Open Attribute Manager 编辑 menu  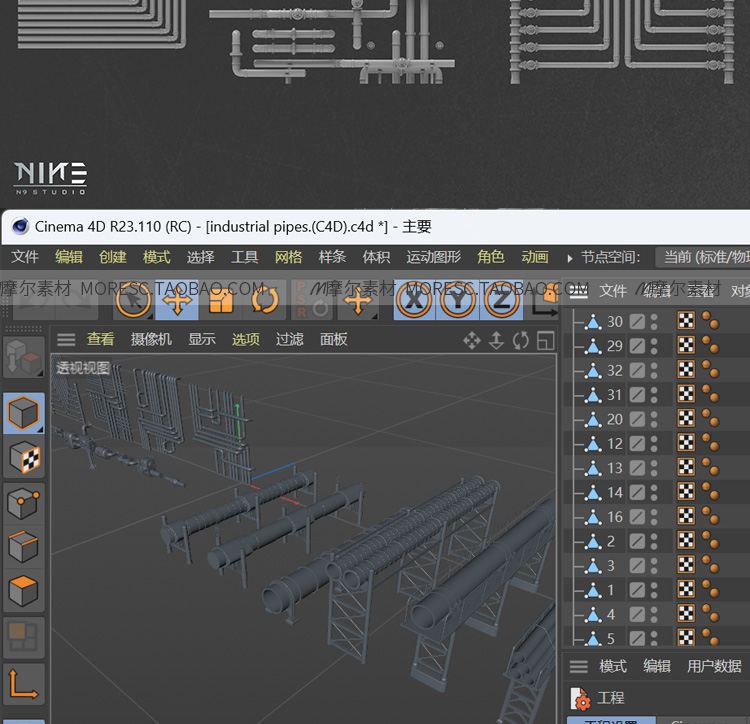coord(657,666)
